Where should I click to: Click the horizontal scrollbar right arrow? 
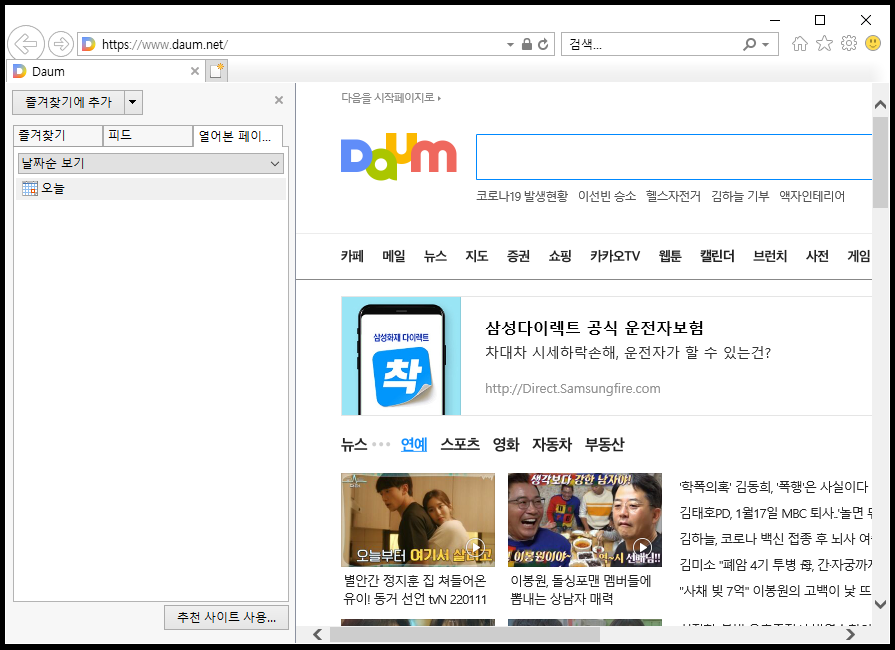[x=850, y=634]
